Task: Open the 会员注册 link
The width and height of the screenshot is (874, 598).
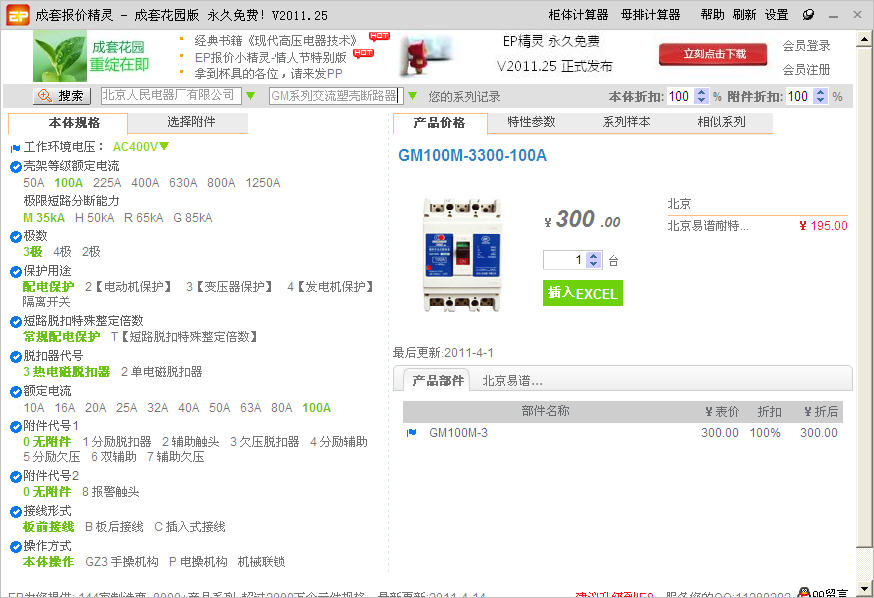Action: (807, 70)
